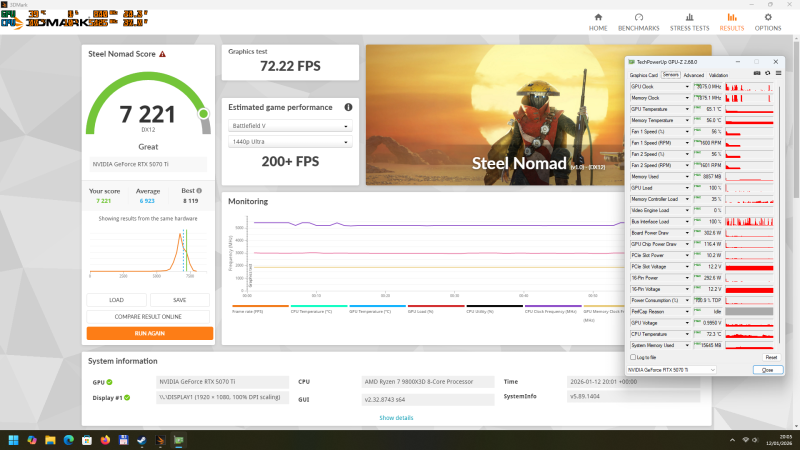
Task: Click the NVIDIA GeForce RTX 5070 Ti score label
Action: [148, 164]
